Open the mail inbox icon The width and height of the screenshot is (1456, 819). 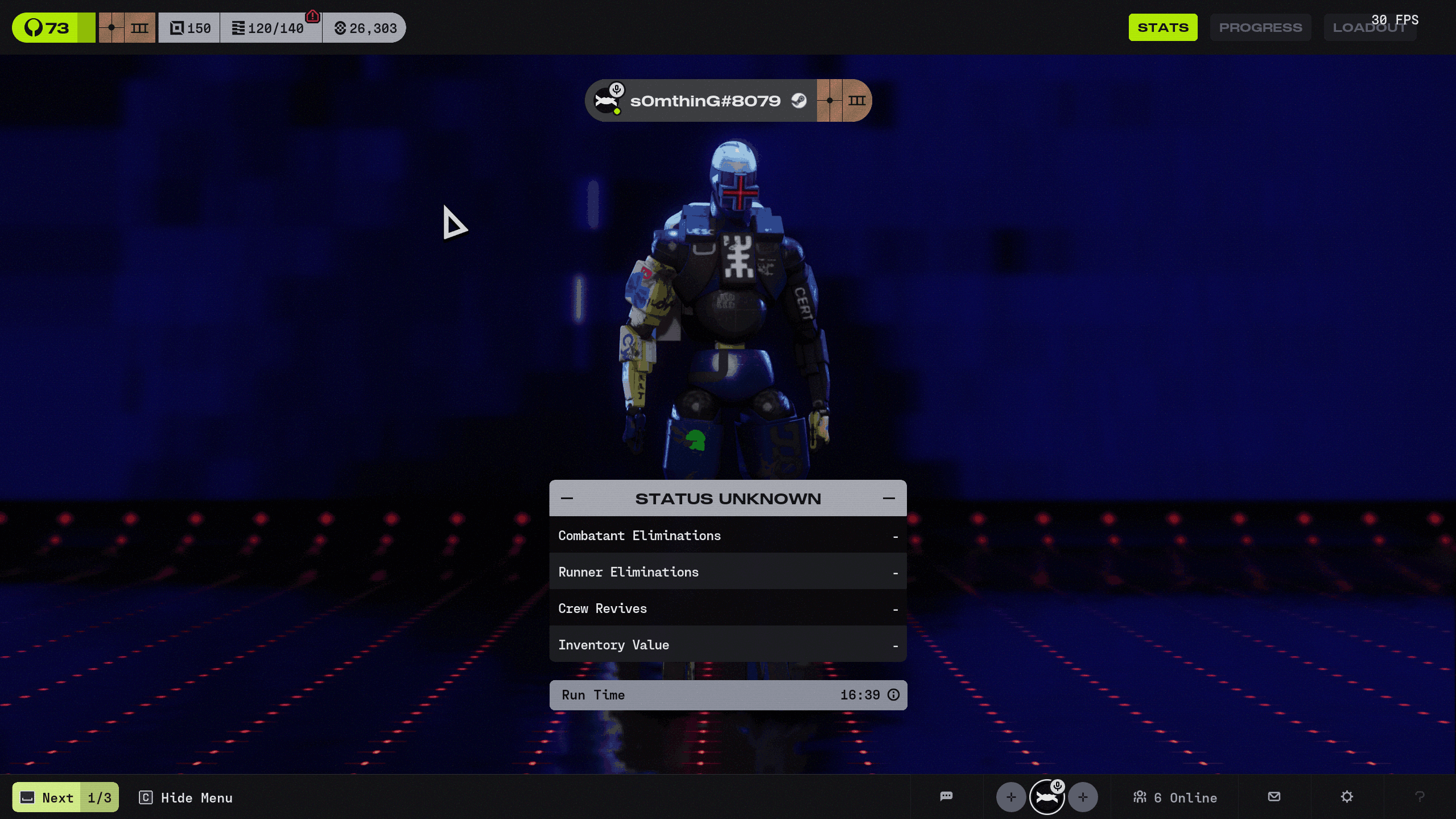[x=1274, y=797]
